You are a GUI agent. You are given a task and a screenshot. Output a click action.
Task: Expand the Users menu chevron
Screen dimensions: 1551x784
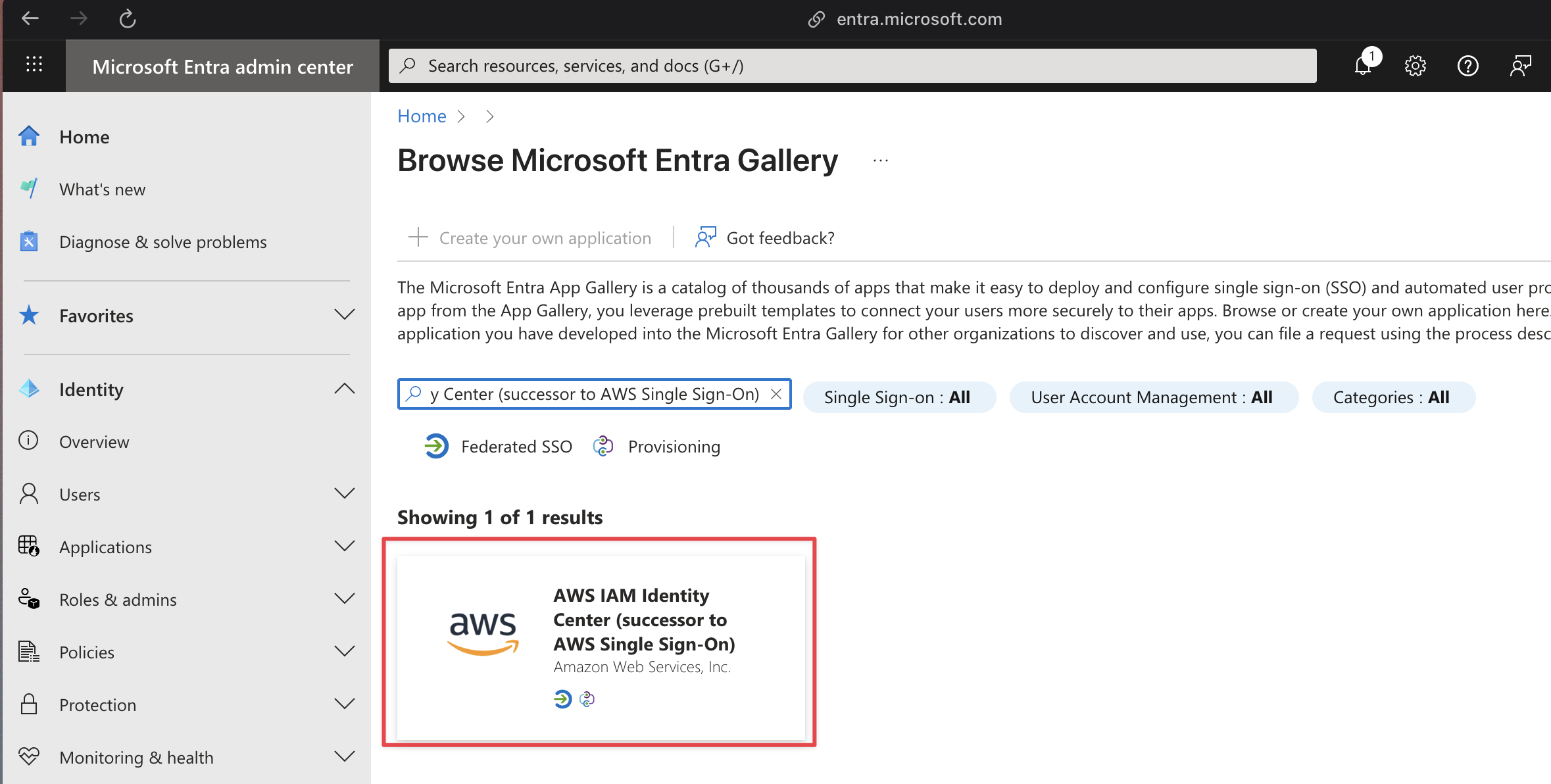click(x=345, y=493)
